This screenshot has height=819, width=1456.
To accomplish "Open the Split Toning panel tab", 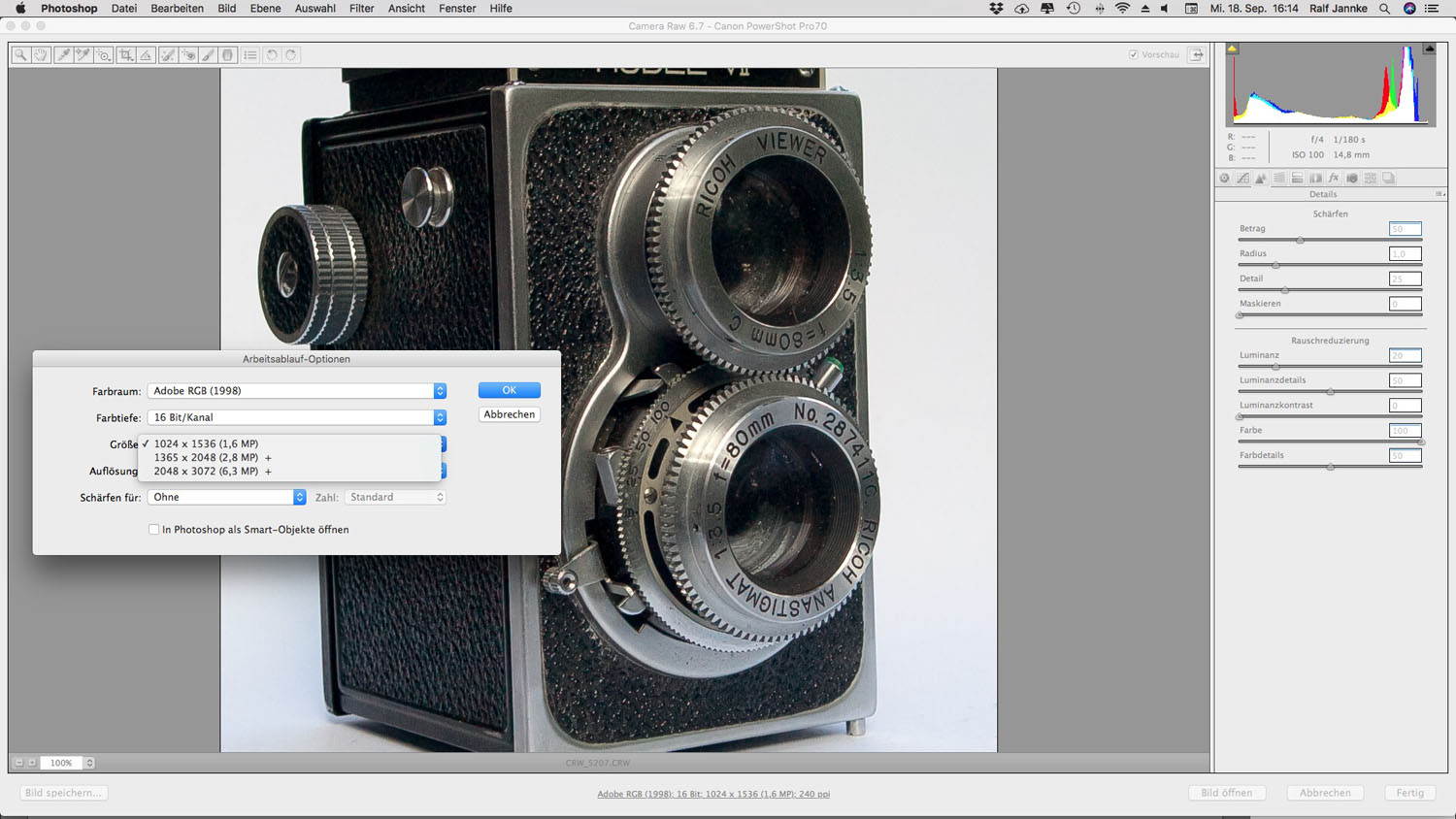I will [1297, 178].
